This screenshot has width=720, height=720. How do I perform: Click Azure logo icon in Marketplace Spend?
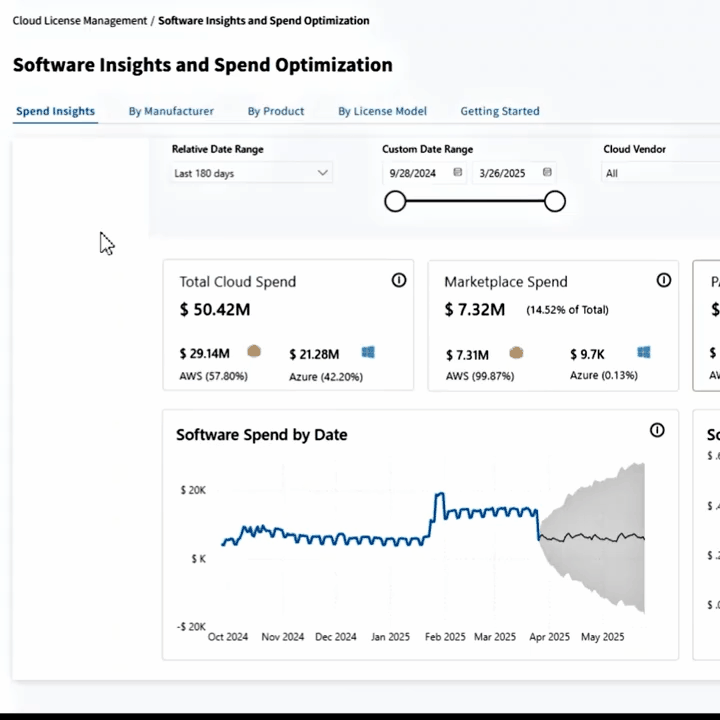click(x=644, y=353)
